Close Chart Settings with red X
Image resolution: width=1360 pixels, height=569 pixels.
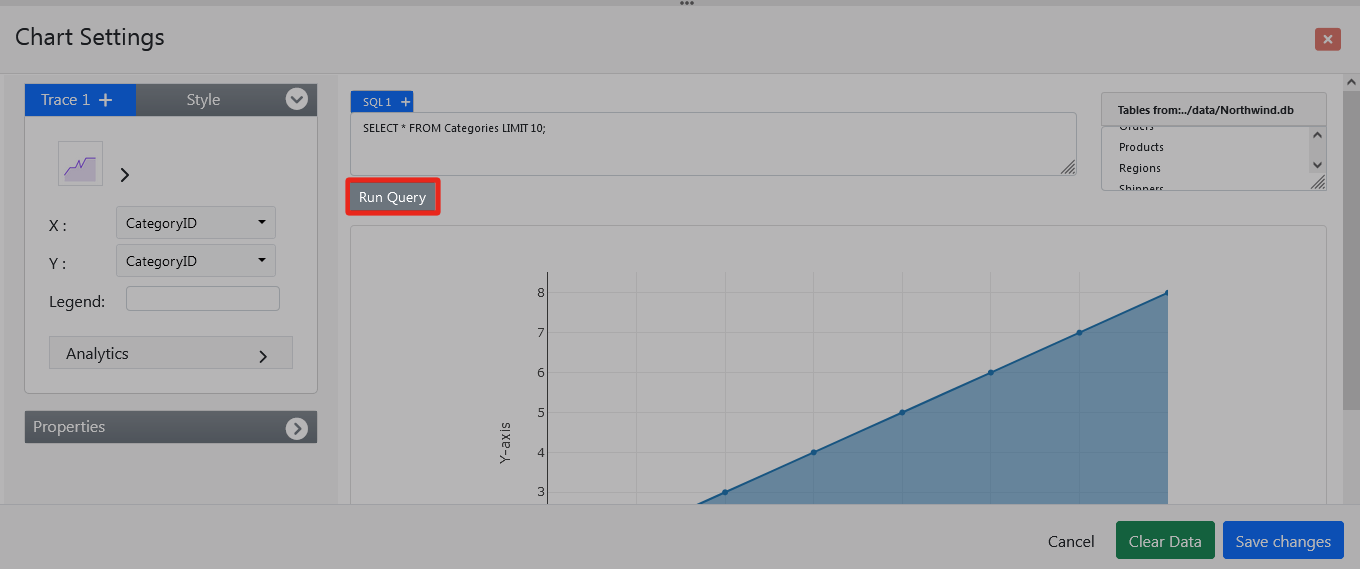click(1327, 39)
